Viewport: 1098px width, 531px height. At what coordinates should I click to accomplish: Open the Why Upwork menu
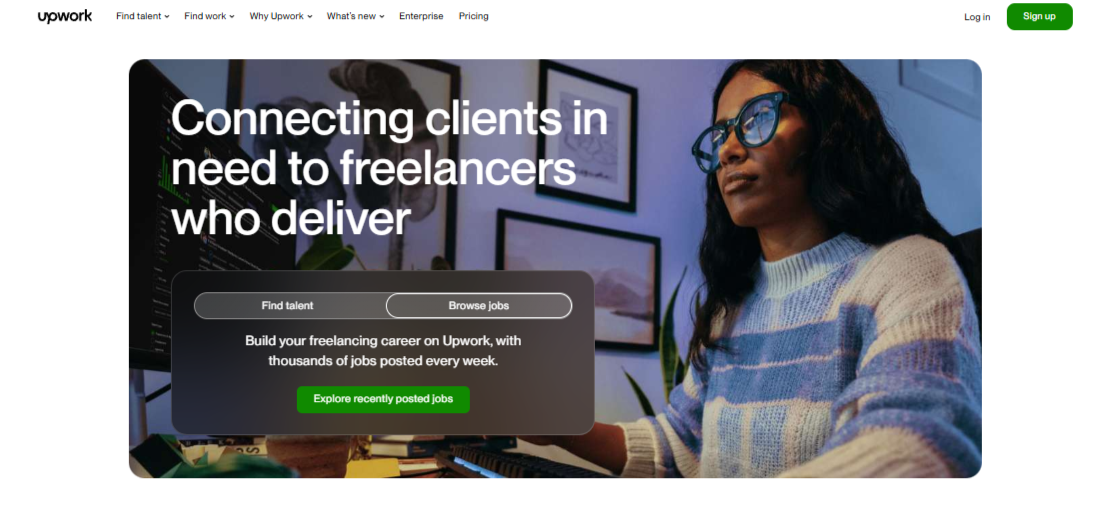coord(281,16)
